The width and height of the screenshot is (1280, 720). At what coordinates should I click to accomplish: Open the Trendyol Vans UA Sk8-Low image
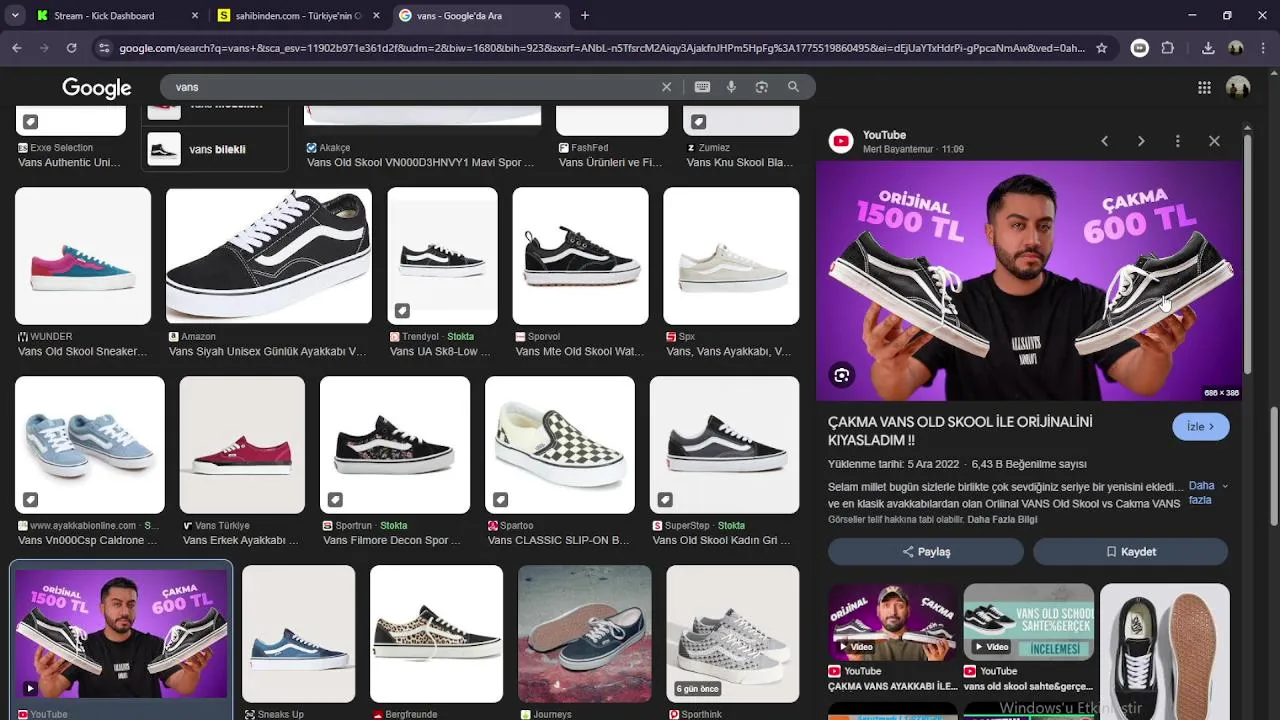[442, 255]
